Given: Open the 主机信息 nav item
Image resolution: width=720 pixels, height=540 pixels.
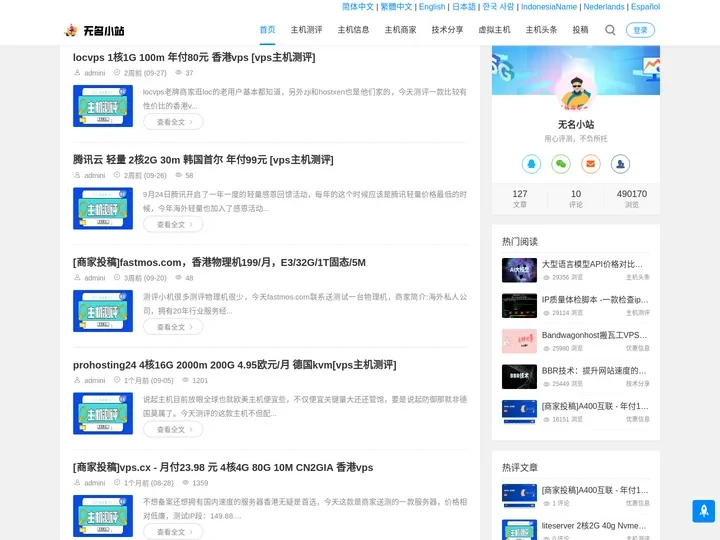Looking at the screenshot, I should point(353,30).
